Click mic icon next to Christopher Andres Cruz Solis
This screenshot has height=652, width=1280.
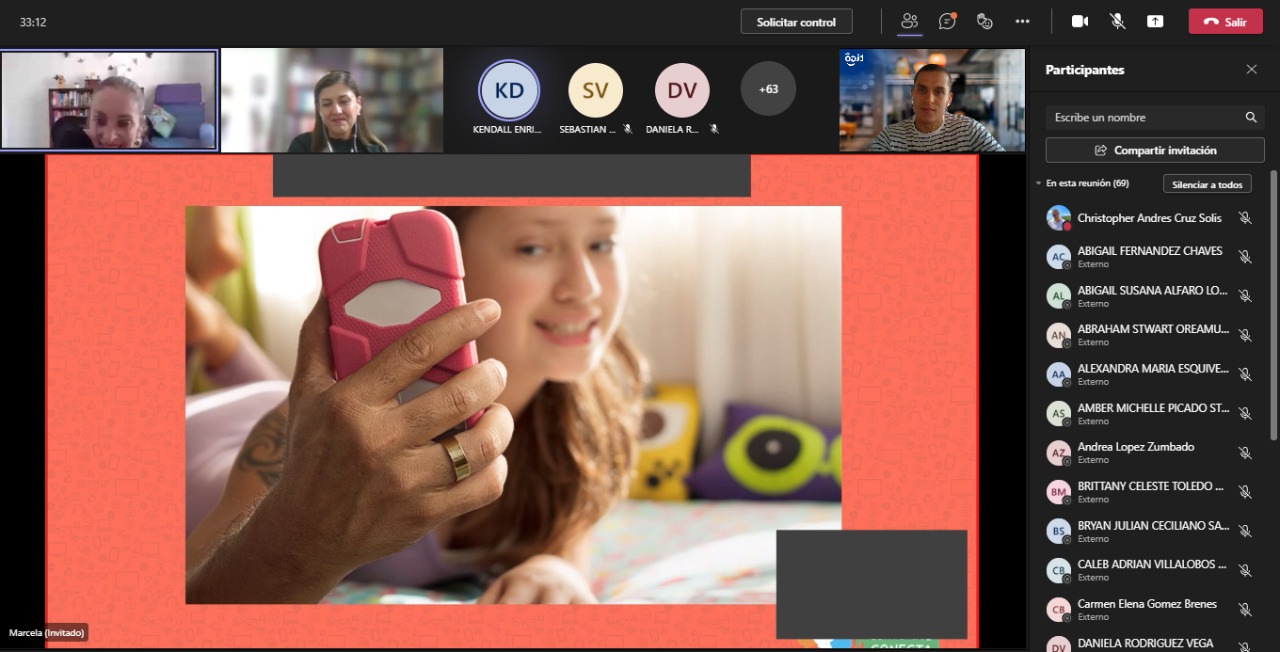(1245, 218)
